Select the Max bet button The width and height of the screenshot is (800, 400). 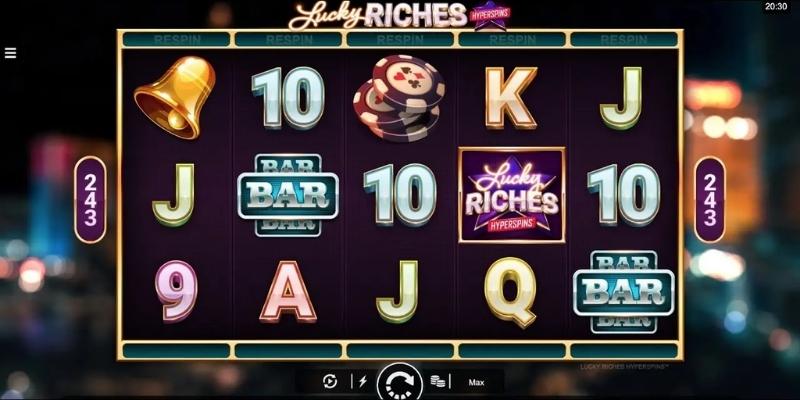pyautogui.click(x=476, y=382)
